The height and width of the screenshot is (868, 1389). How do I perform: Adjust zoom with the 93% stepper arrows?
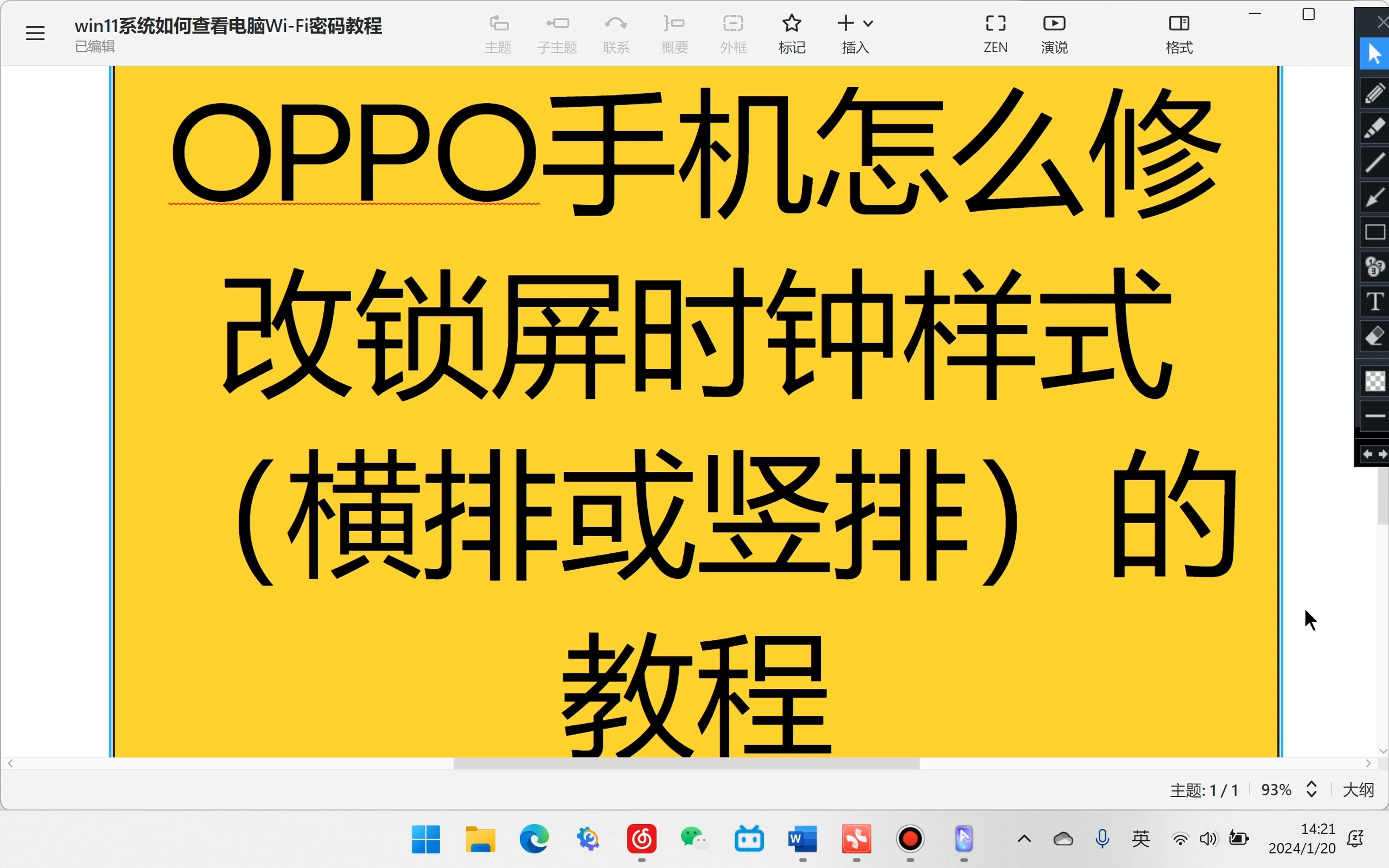pyautogui.click(x=1311, y=789)
